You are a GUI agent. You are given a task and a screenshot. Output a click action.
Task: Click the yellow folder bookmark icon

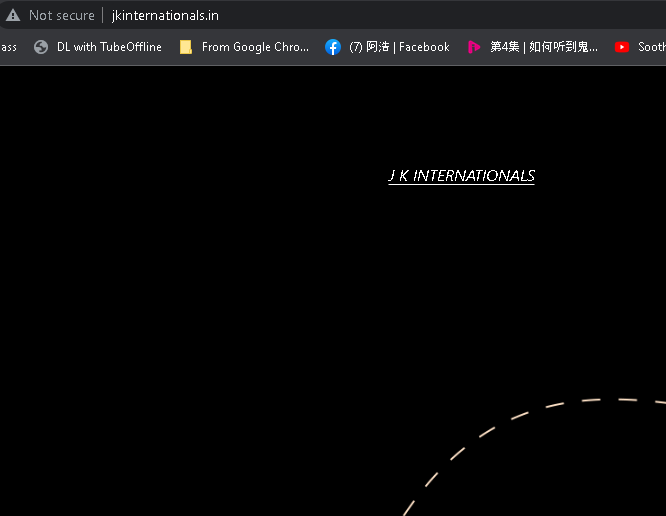point(185,47)
